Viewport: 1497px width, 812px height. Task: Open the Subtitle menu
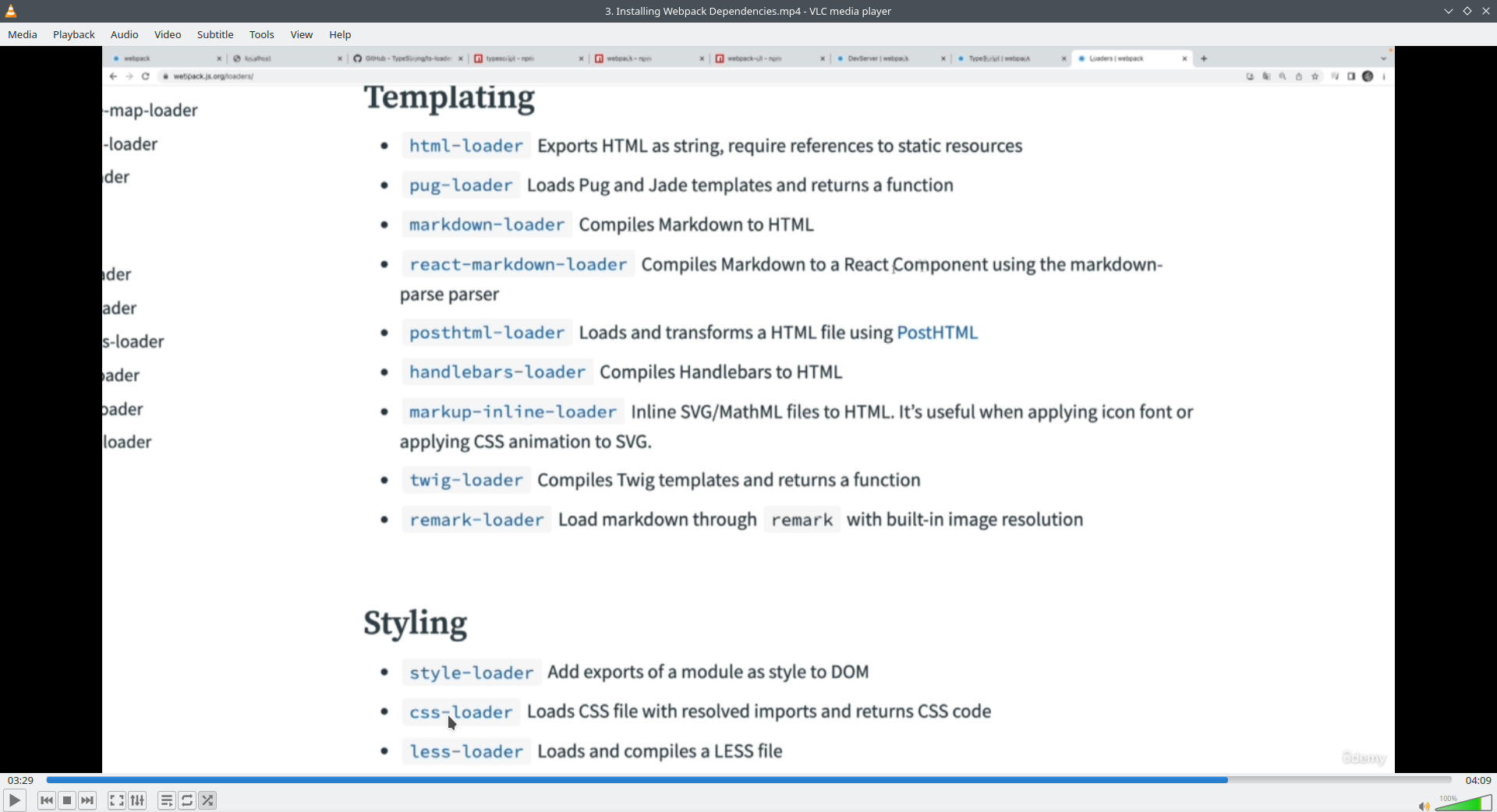tap(215, 34)
